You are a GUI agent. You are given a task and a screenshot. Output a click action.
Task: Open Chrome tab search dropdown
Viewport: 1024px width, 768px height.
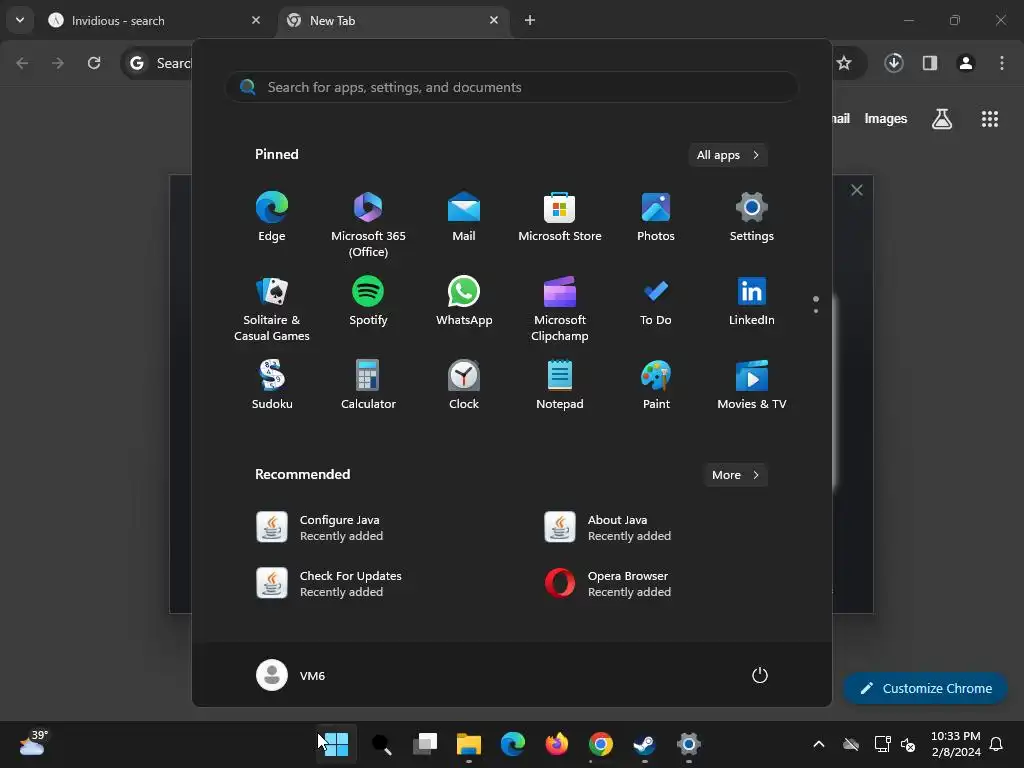pos(20,20)
